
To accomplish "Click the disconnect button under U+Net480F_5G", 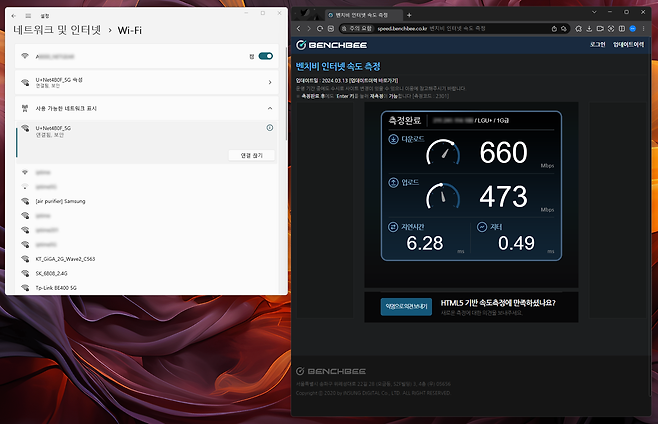I will 251,155.
